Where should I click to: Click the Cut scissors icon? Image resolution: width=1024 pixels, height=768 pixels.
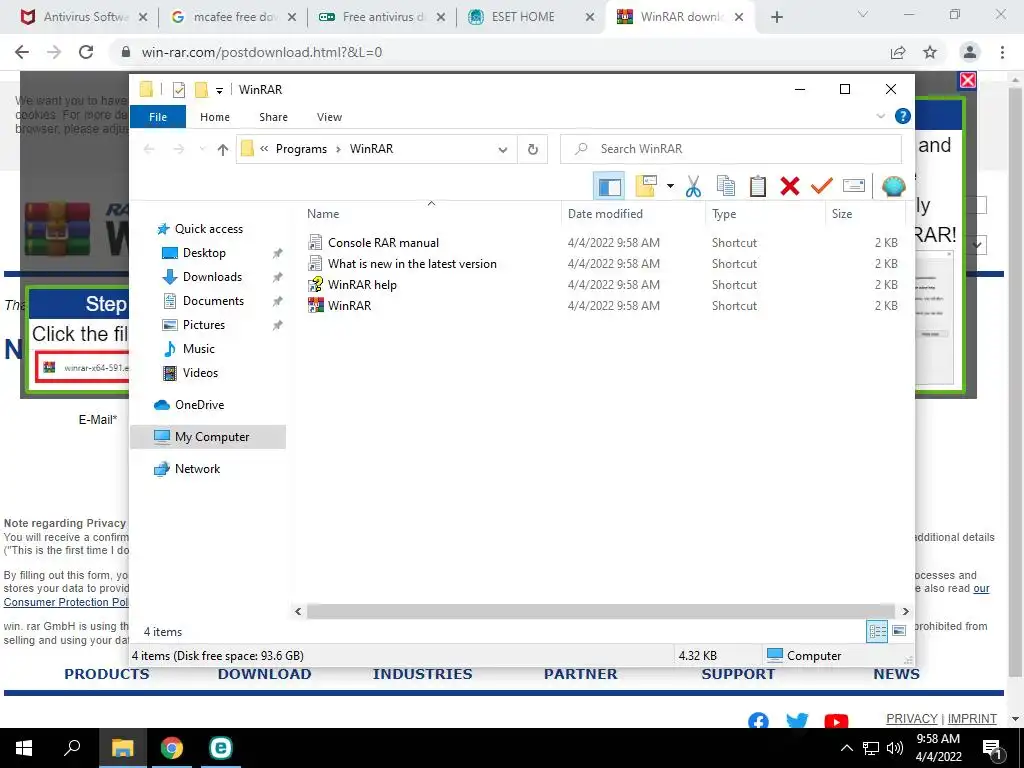point(693,186)
